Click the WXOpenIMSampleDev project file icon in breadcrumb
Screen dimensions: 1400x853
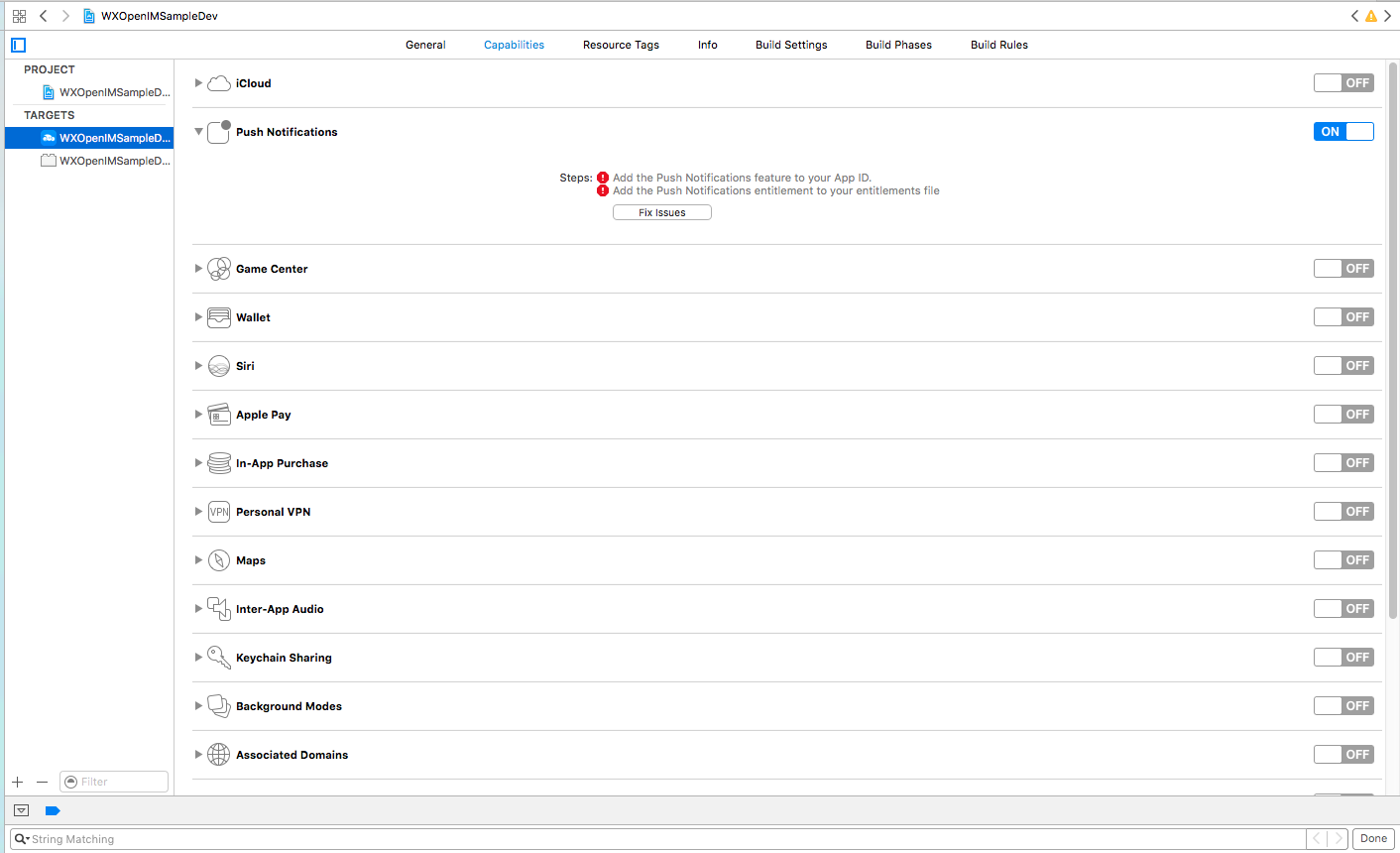pyautogui.click(x=89, y=16)
